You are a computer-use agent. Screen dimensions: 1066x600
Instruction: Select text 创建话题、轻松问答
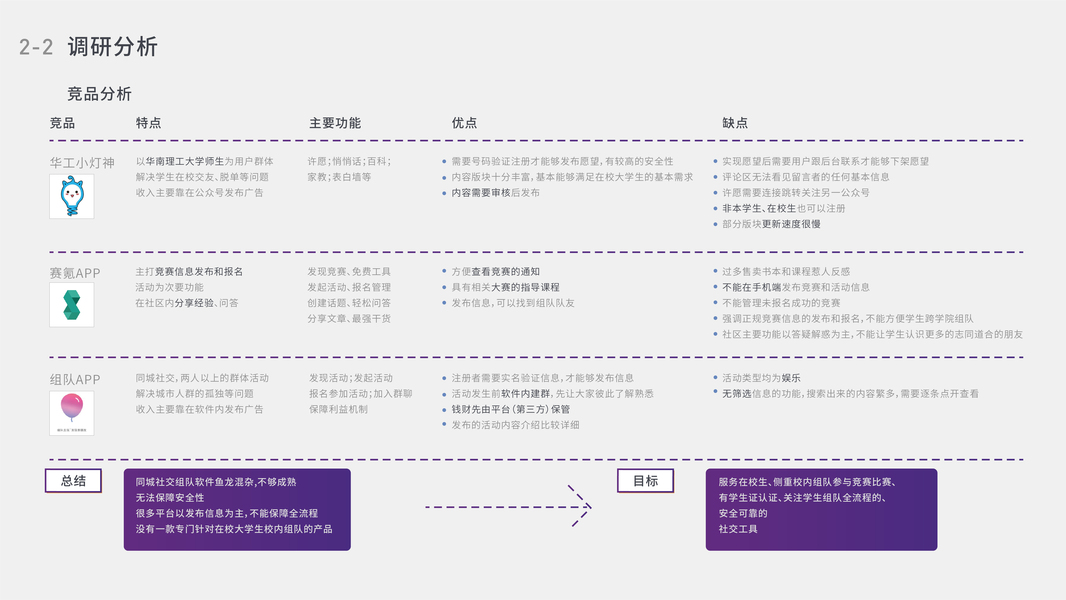[349, 303]
